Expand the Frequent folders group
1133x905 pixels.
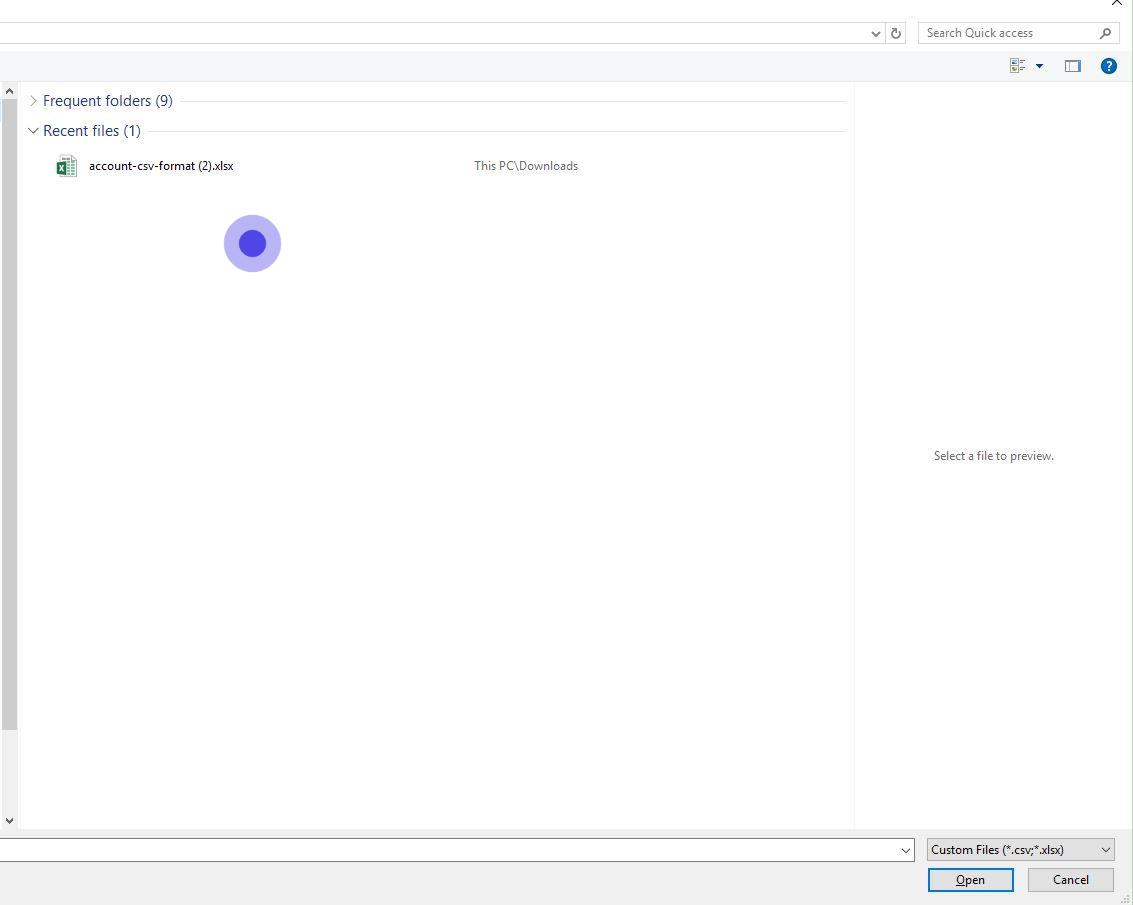[33, 101]
